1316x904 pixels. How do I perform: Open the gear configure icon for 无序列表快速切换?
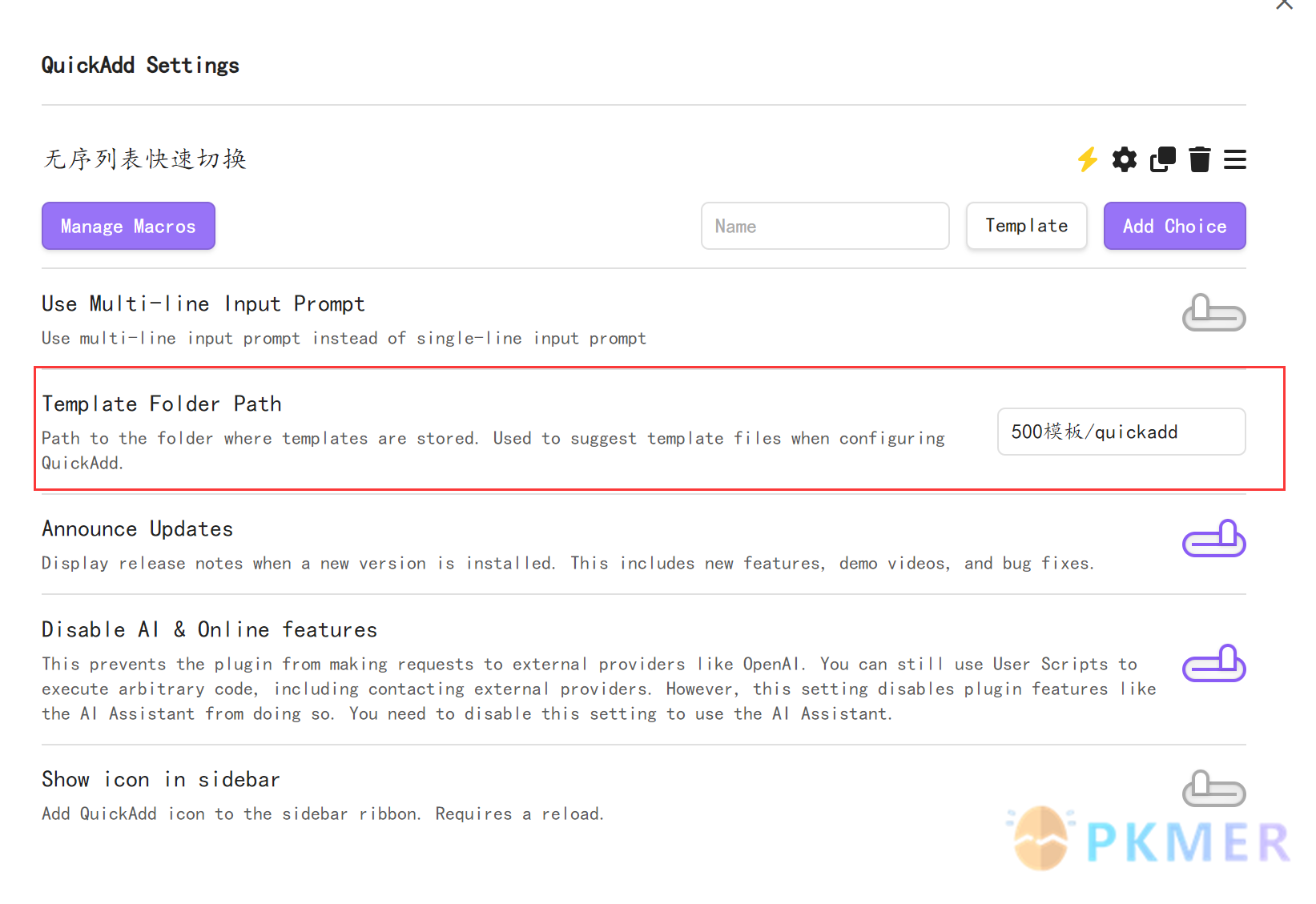(x=1125, y=159)
